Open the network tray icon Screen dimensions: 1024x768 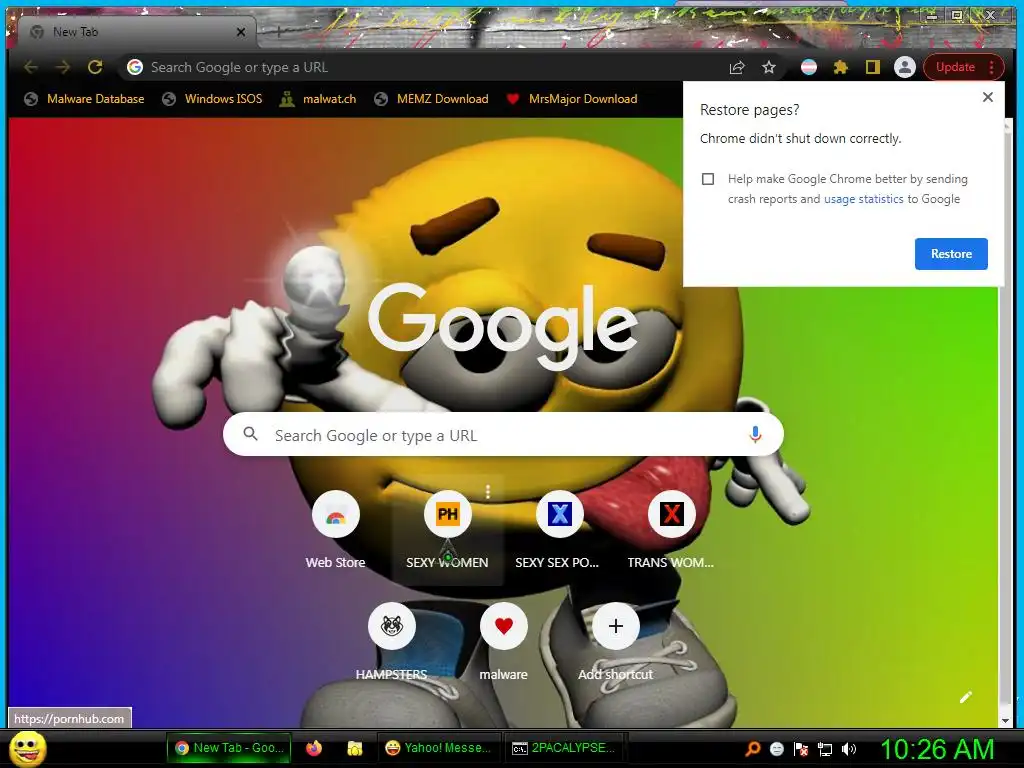point(825,749)
